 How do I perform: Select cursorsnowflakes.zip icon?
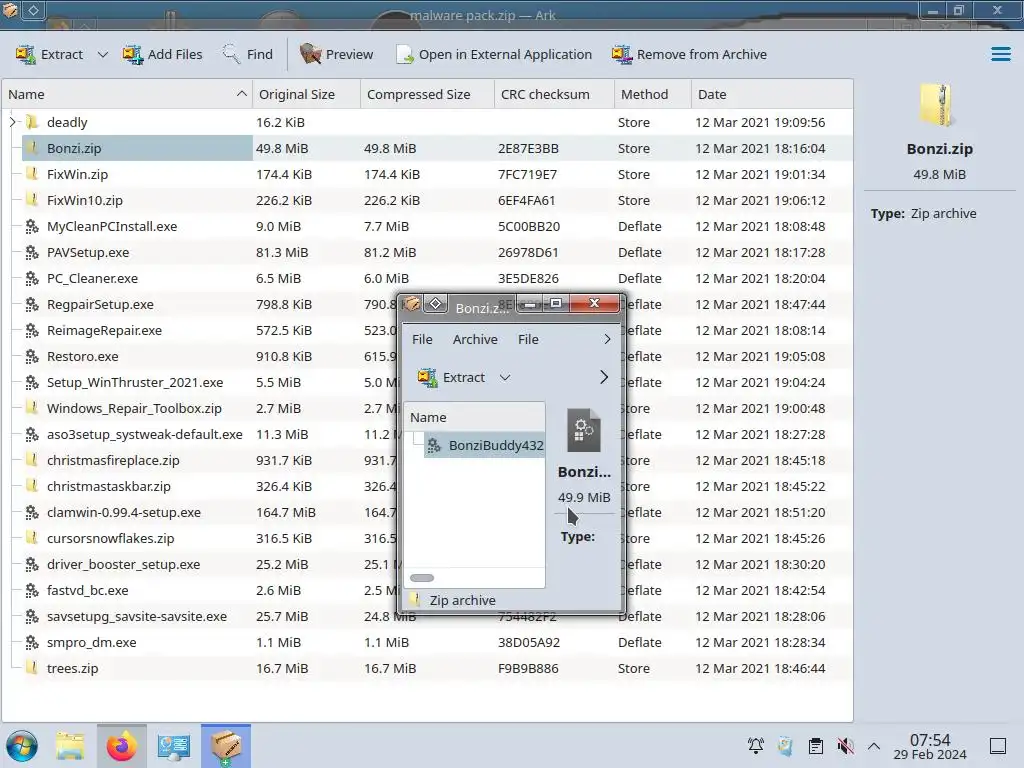[32, 539]
